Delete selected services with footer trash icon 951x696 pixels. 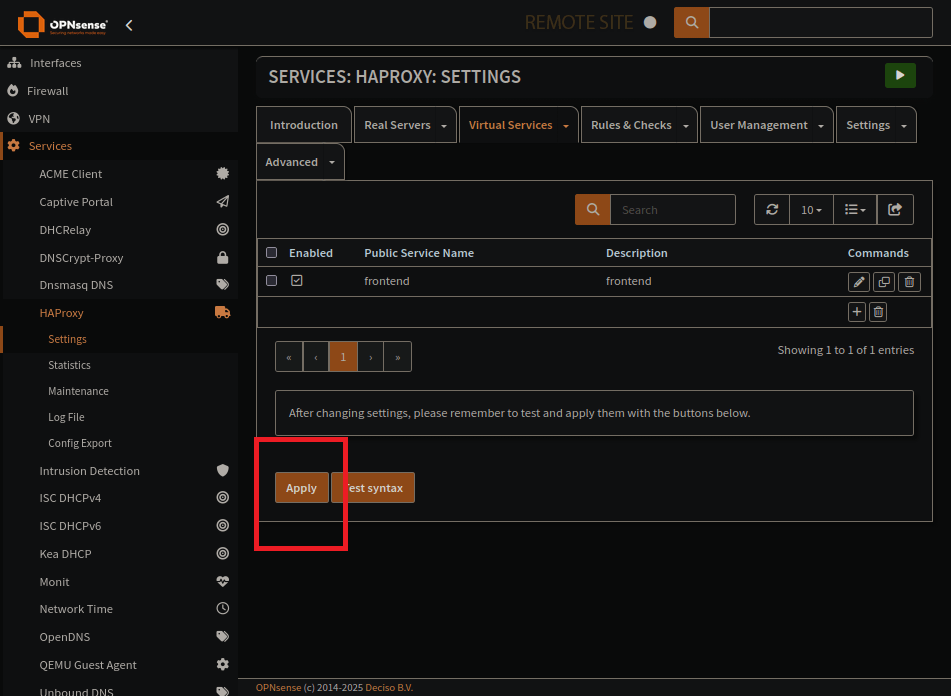click(x=878, y=312)
